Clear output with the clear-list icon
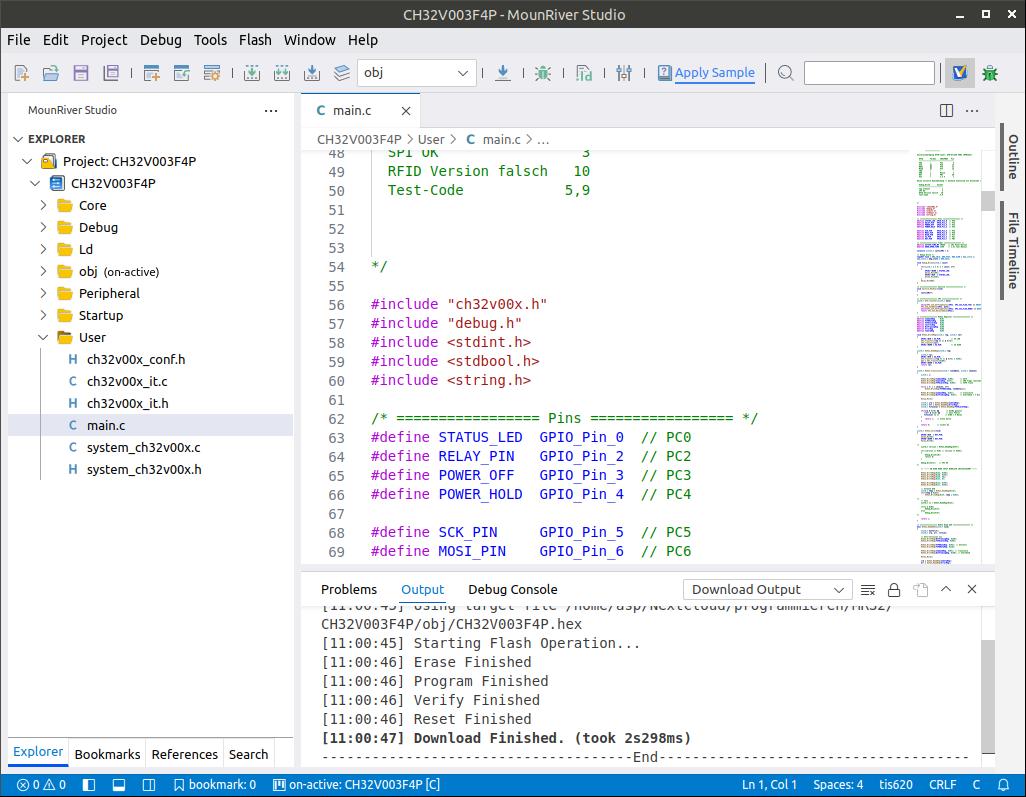The image size is (1026, 797). [x=868, y=590]
